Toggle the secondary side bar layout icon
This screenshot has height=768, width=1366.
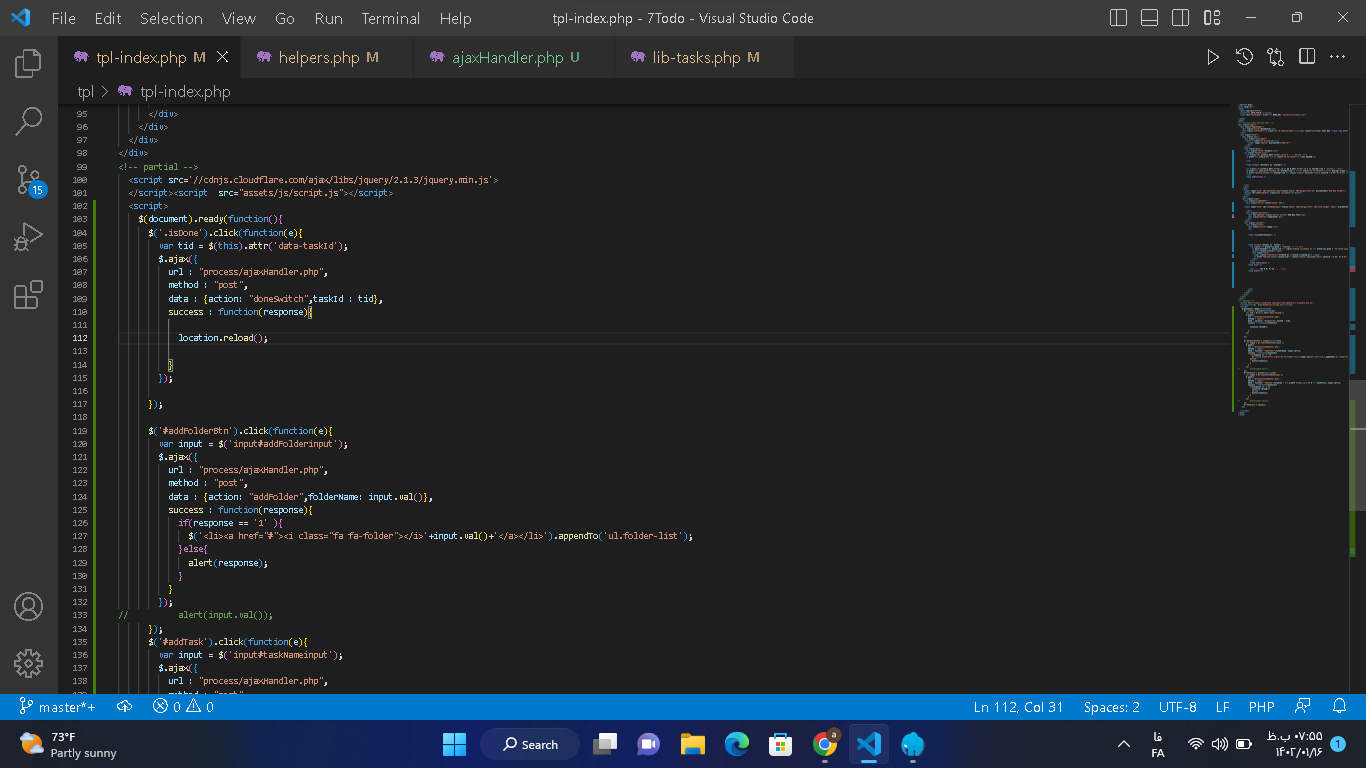[x=1181, y=18]
